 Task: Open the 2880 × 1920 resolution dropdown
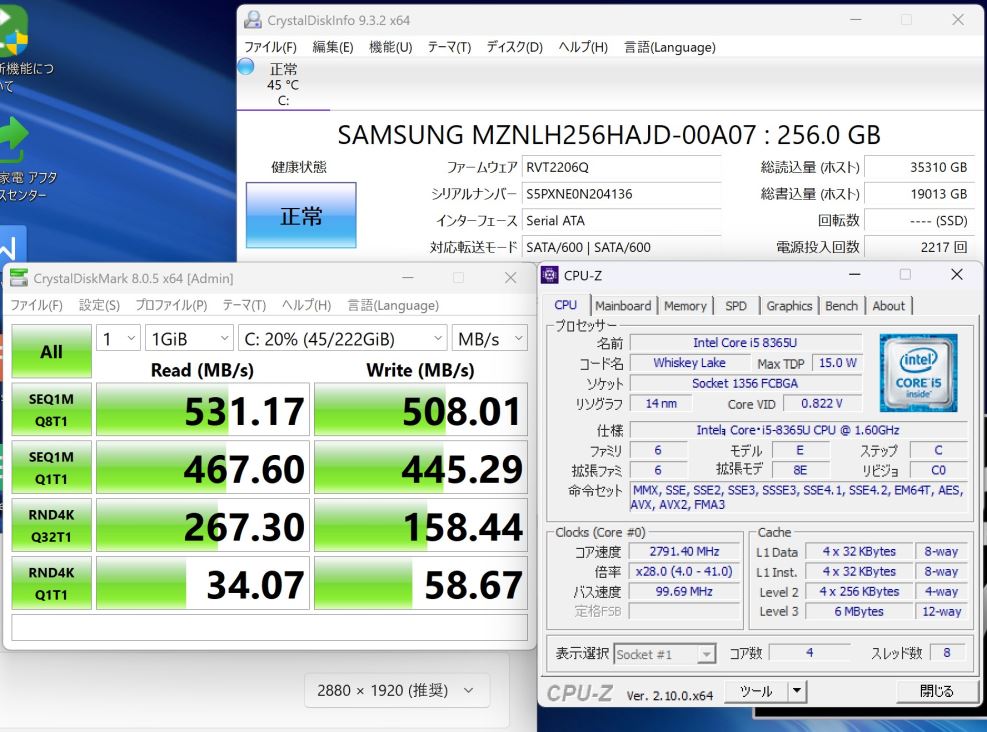click(x=395, y=690)
